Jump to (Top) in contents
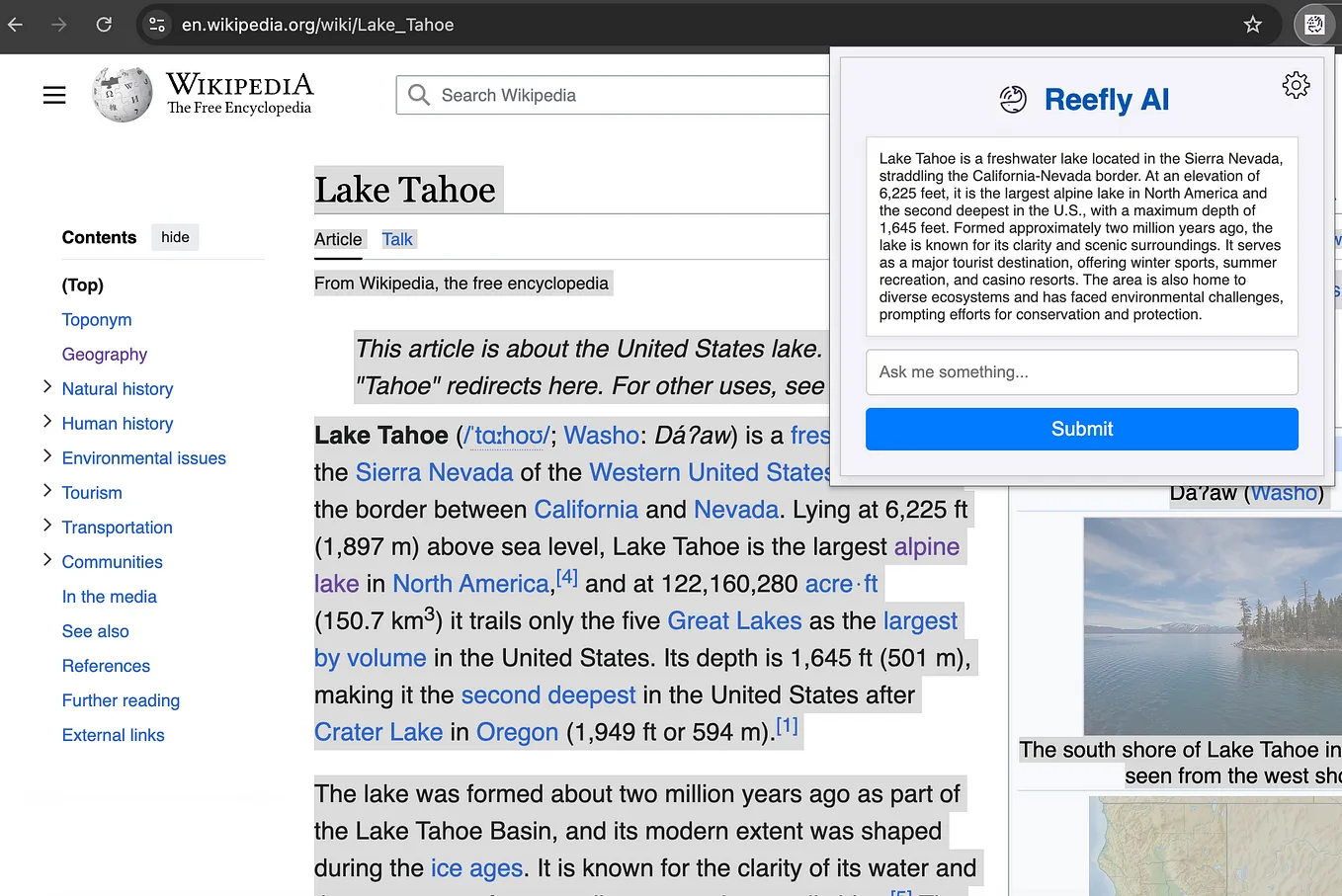 (83, 285)
